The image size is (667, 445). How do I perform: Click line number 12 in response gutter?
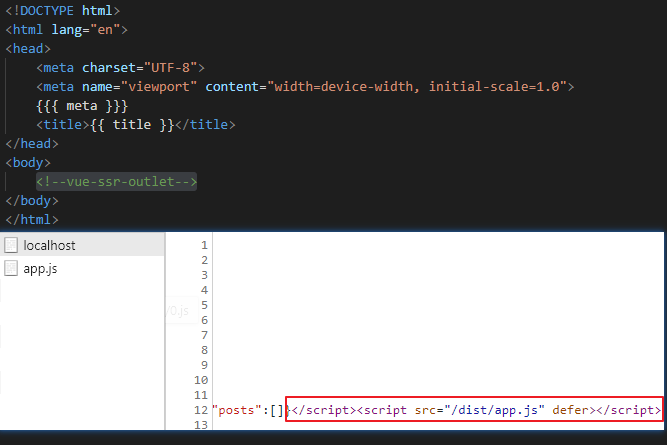(201, 410)
